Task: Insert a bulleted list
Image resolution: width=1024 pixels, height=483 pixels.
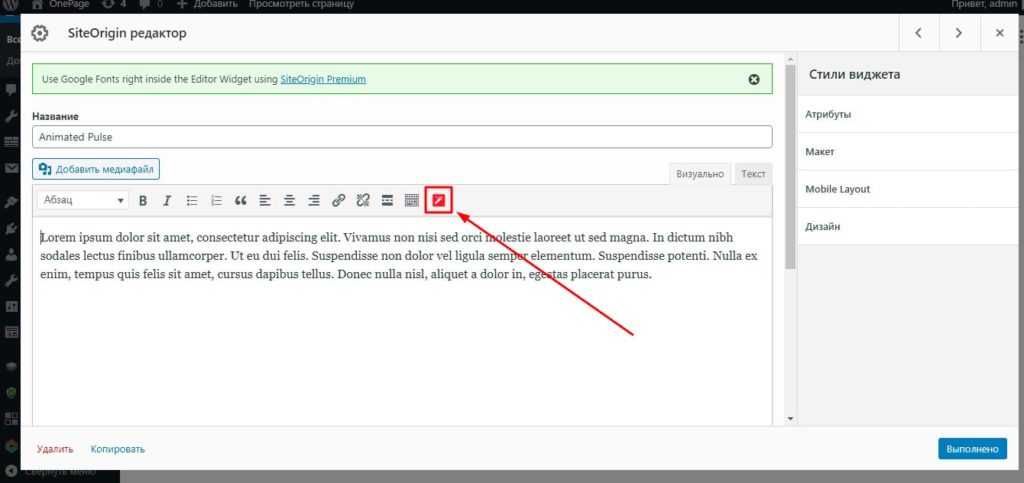Action: (x=192, y=200)
